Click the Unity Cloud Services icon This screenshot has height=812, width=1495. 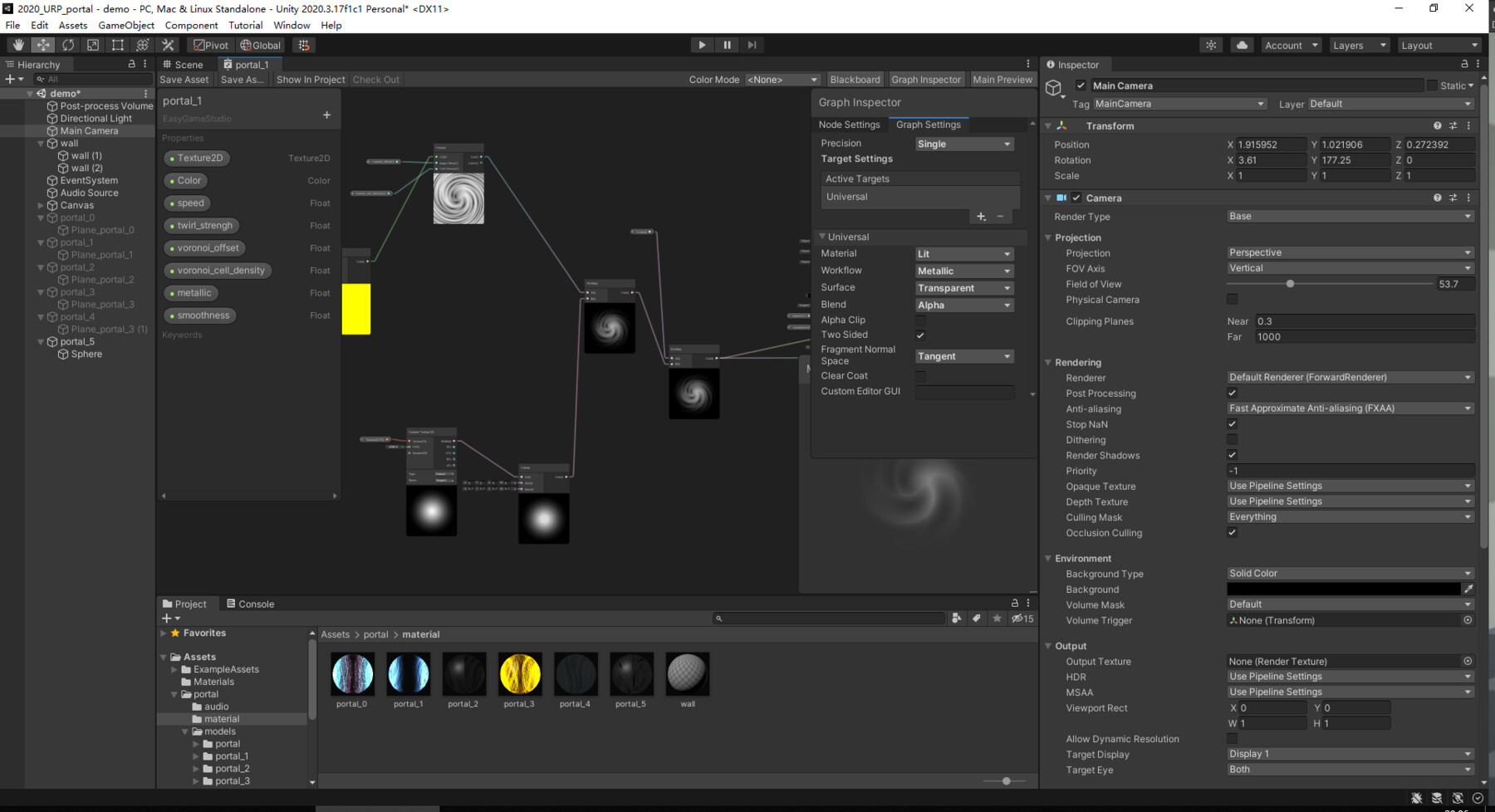[x=1241, y=45]
